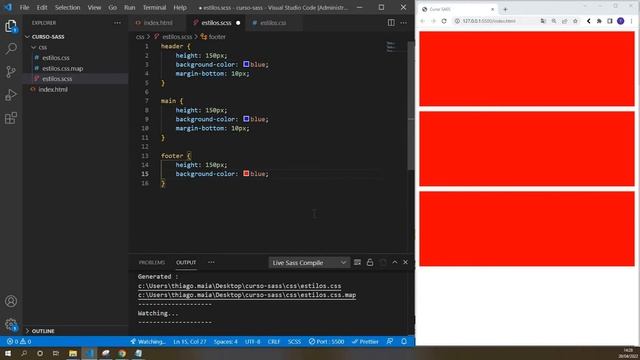
Task: Show more panel tabs via ellipsis
Action: [x=211, y=262]
